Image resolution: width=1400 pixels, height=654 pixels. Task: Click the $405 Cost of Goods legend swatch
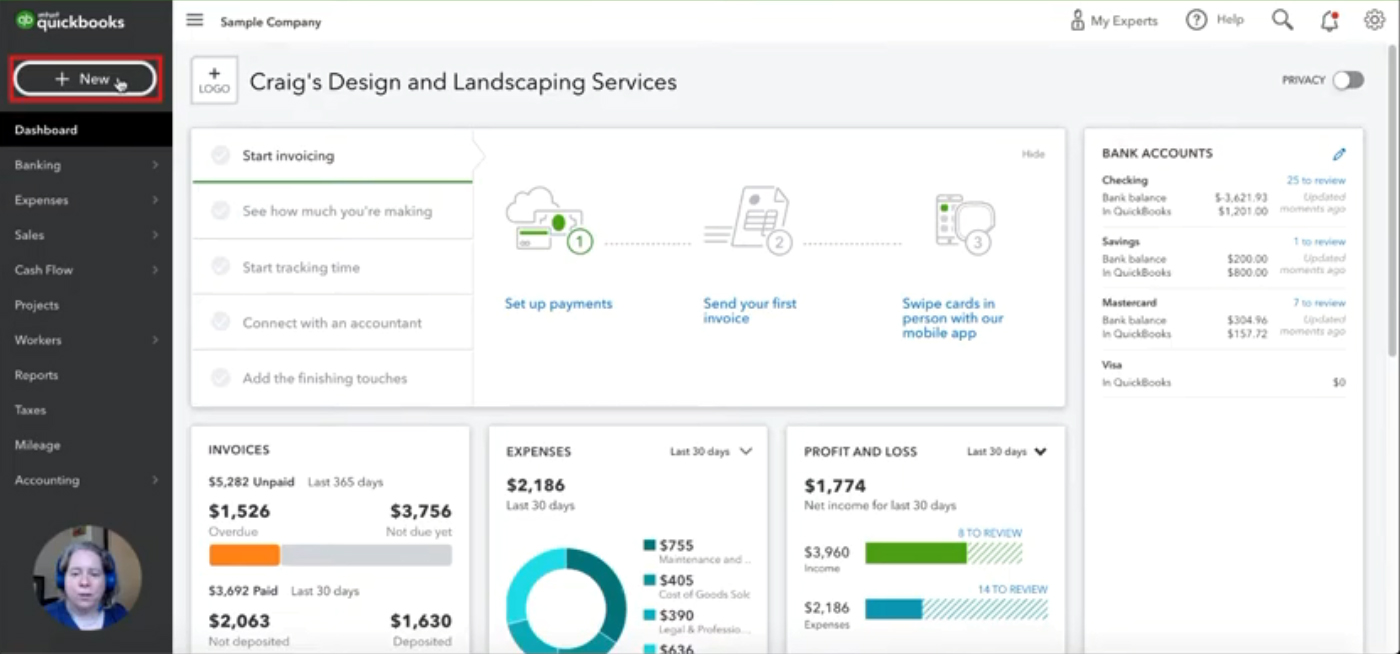[650, 580]
